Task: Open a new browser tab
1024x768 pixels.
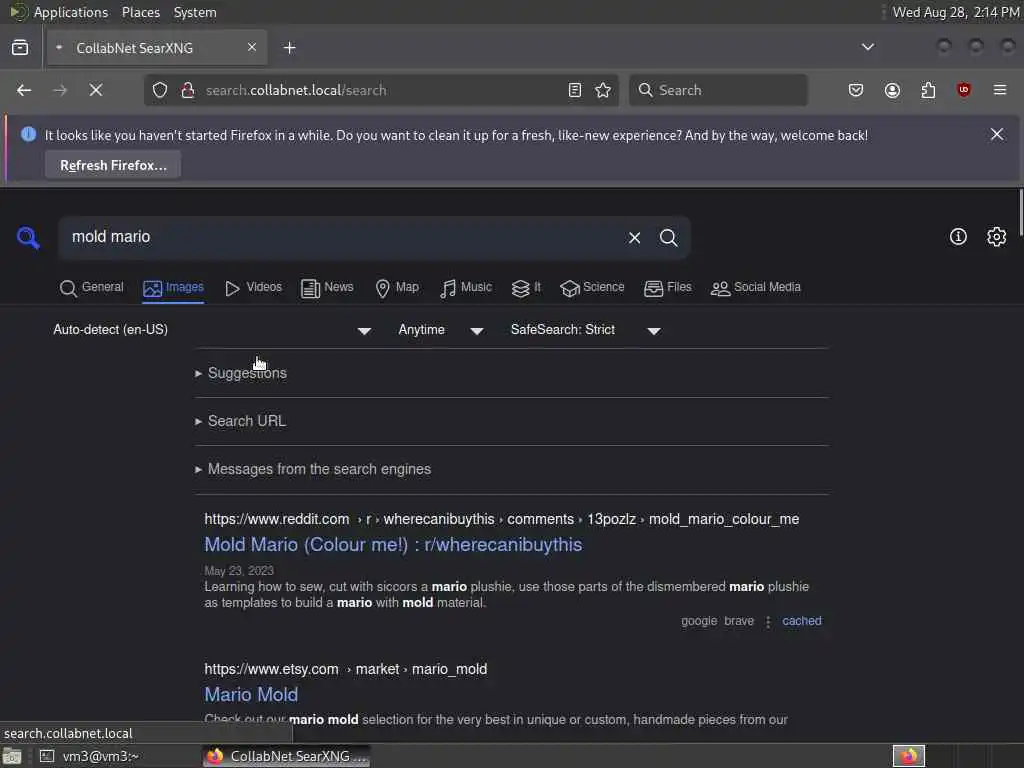Action: pos(289,48)
